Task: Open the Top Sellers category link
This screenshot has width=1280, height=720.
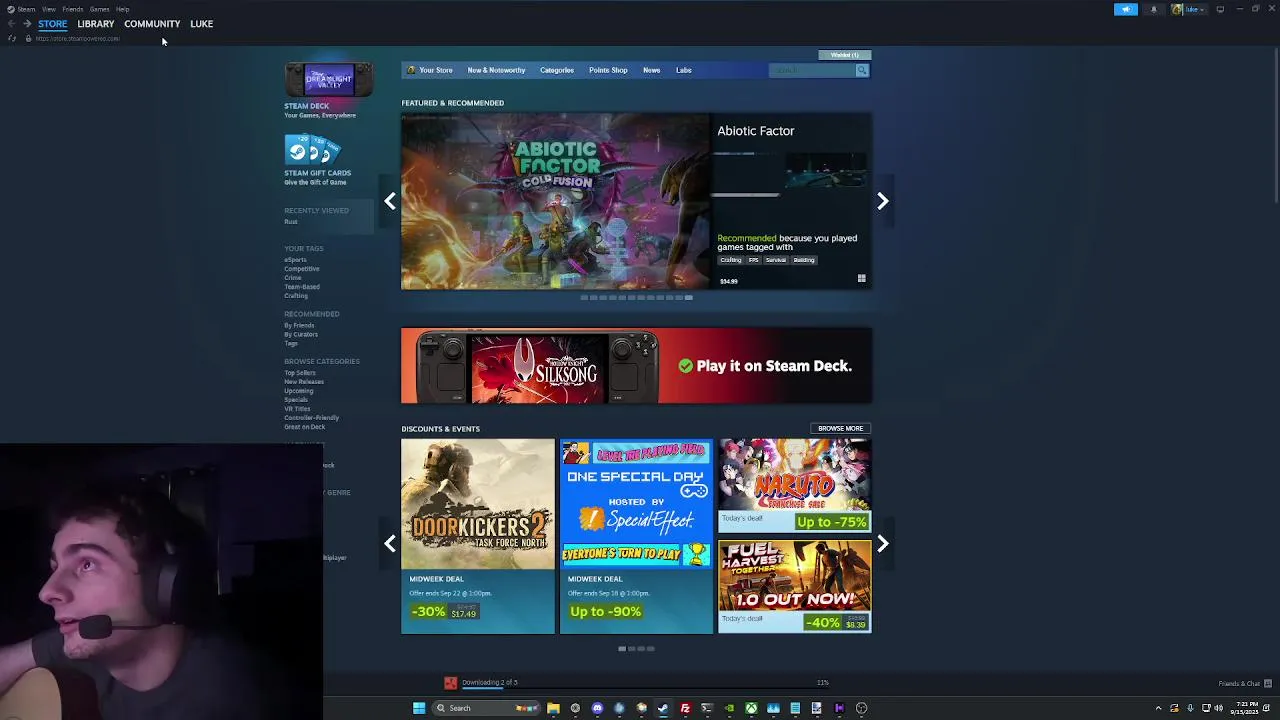Action: coord(300,373)
